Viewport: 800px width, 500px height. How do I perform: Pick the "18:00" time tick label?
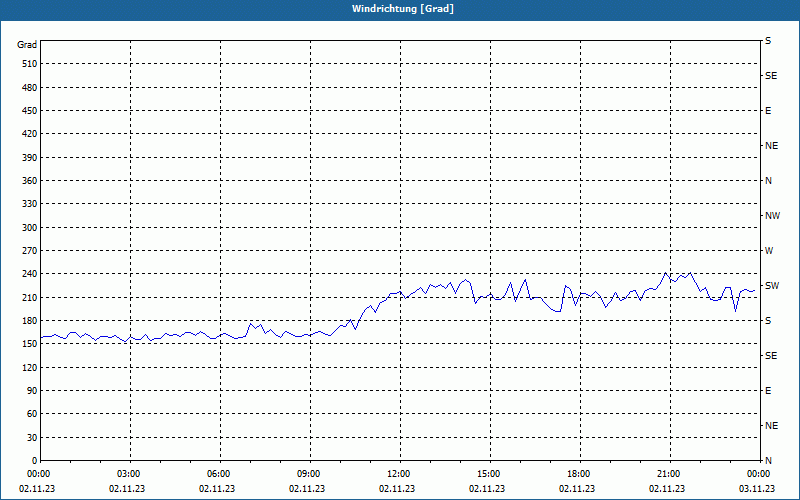point(579,474)
